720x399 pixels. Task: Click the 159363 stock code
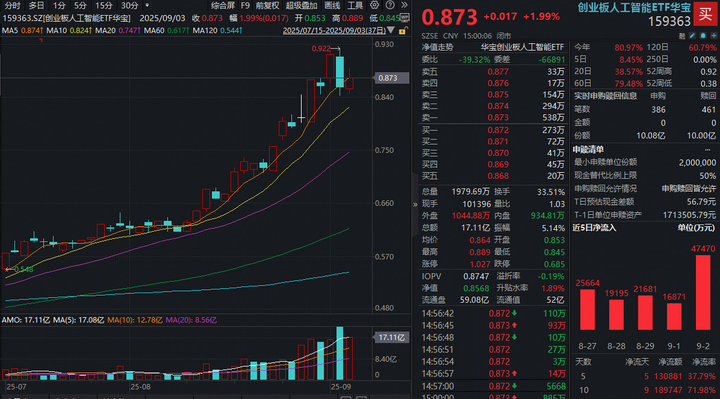point(669,21)
